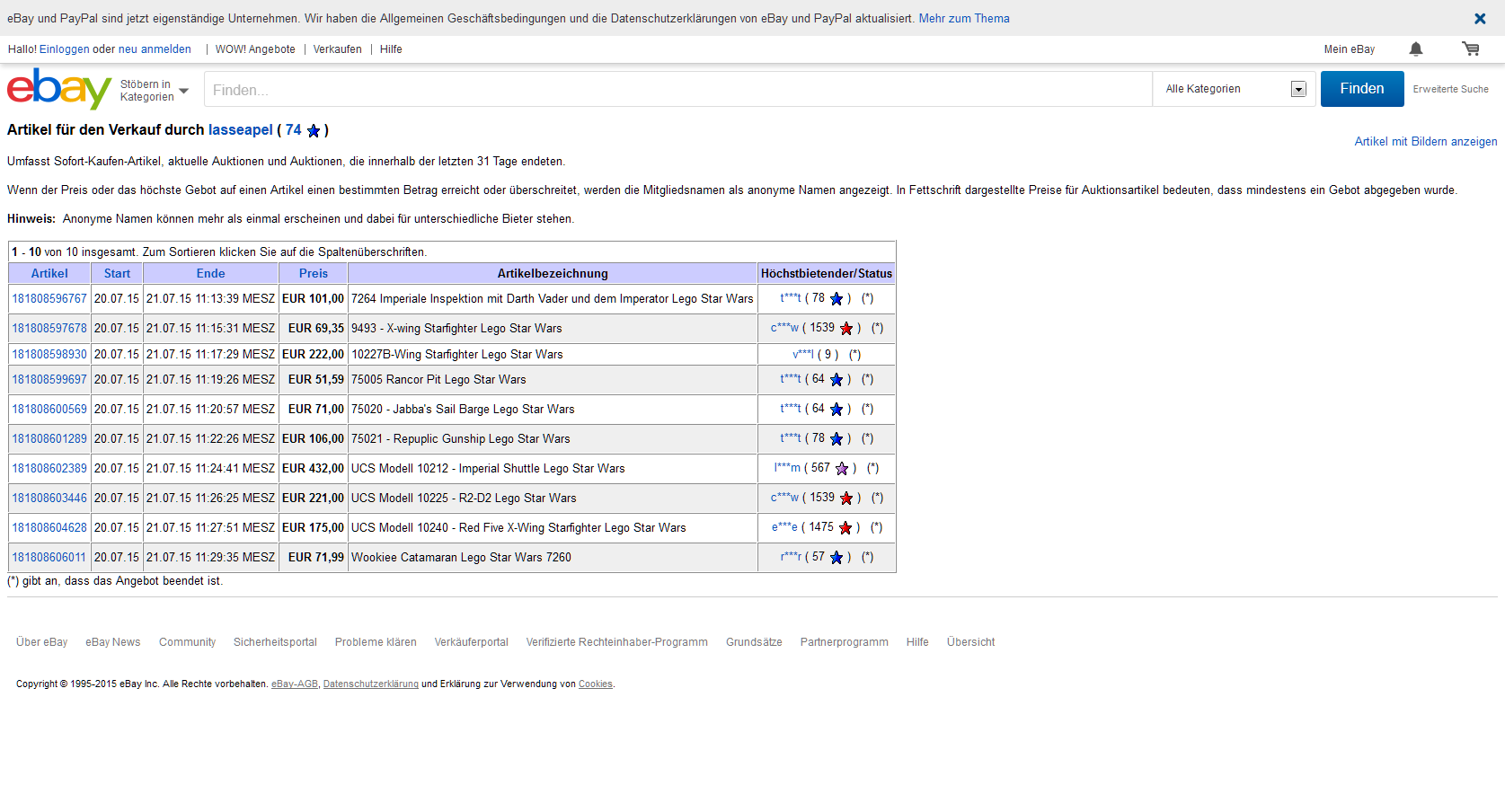Open Sicherheitsportal footer link
This screenshot has height=812, width=1505.
[x=275, y=642]
